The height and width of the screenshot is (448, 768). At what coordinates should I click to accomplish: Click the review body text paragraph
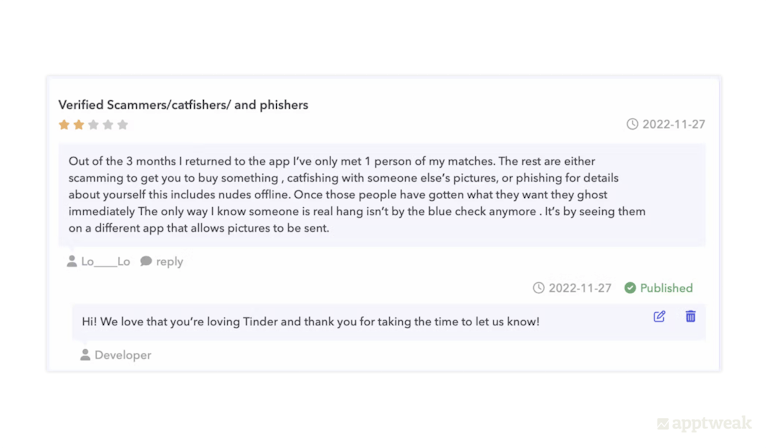point(357,194)
